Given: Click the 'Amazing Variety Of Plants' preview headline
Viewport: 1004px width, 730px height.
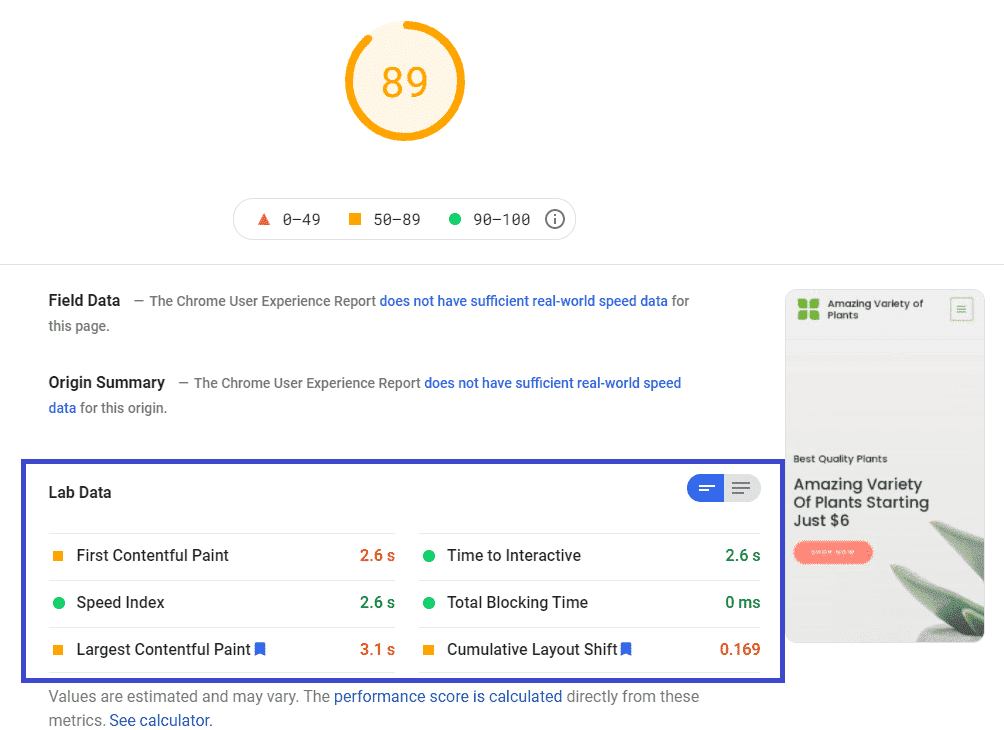Looking at the screenshot, I should pyautogui.click(x=861, y=502).
